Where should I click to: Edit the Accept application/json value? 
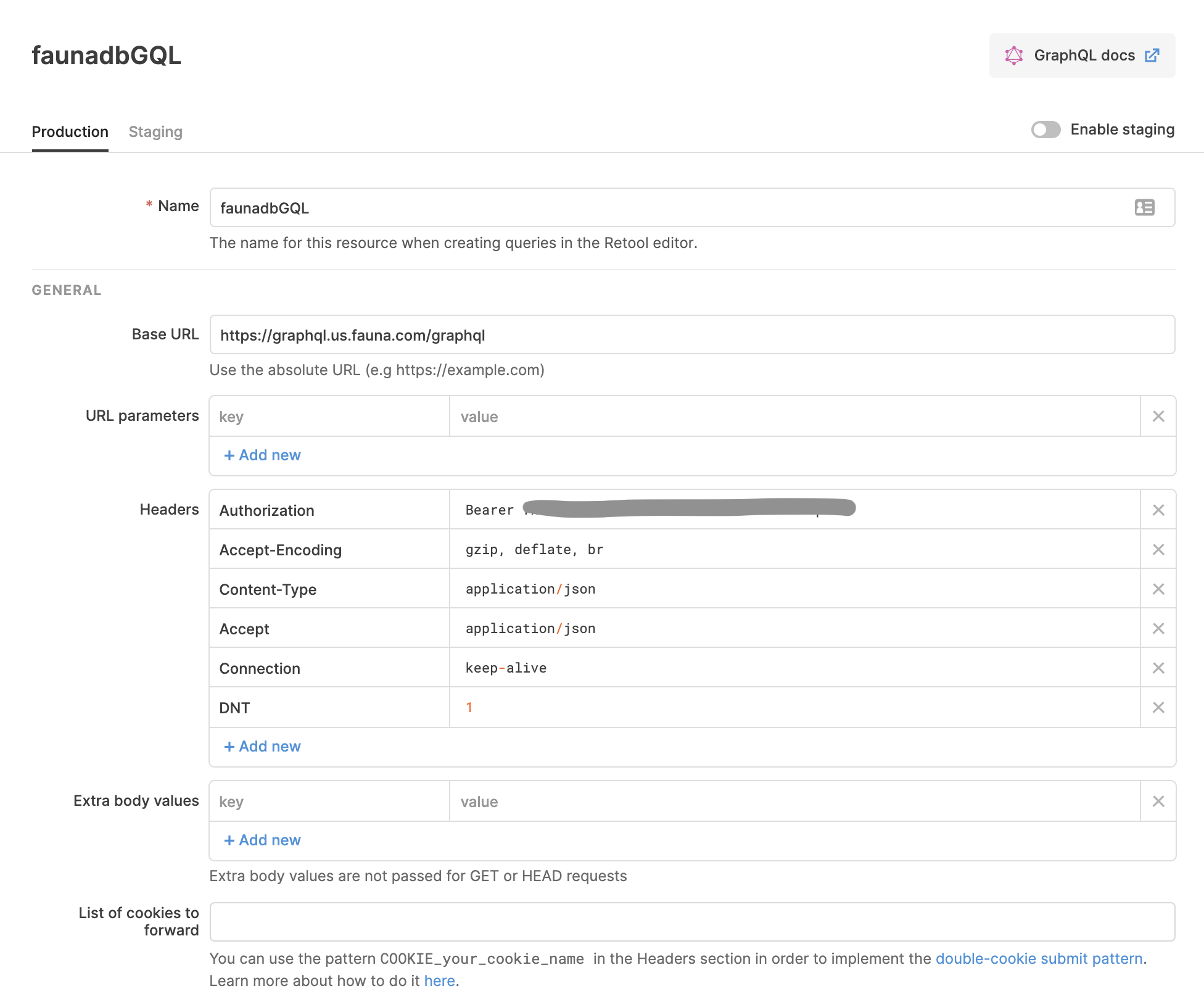coord(795,629)
